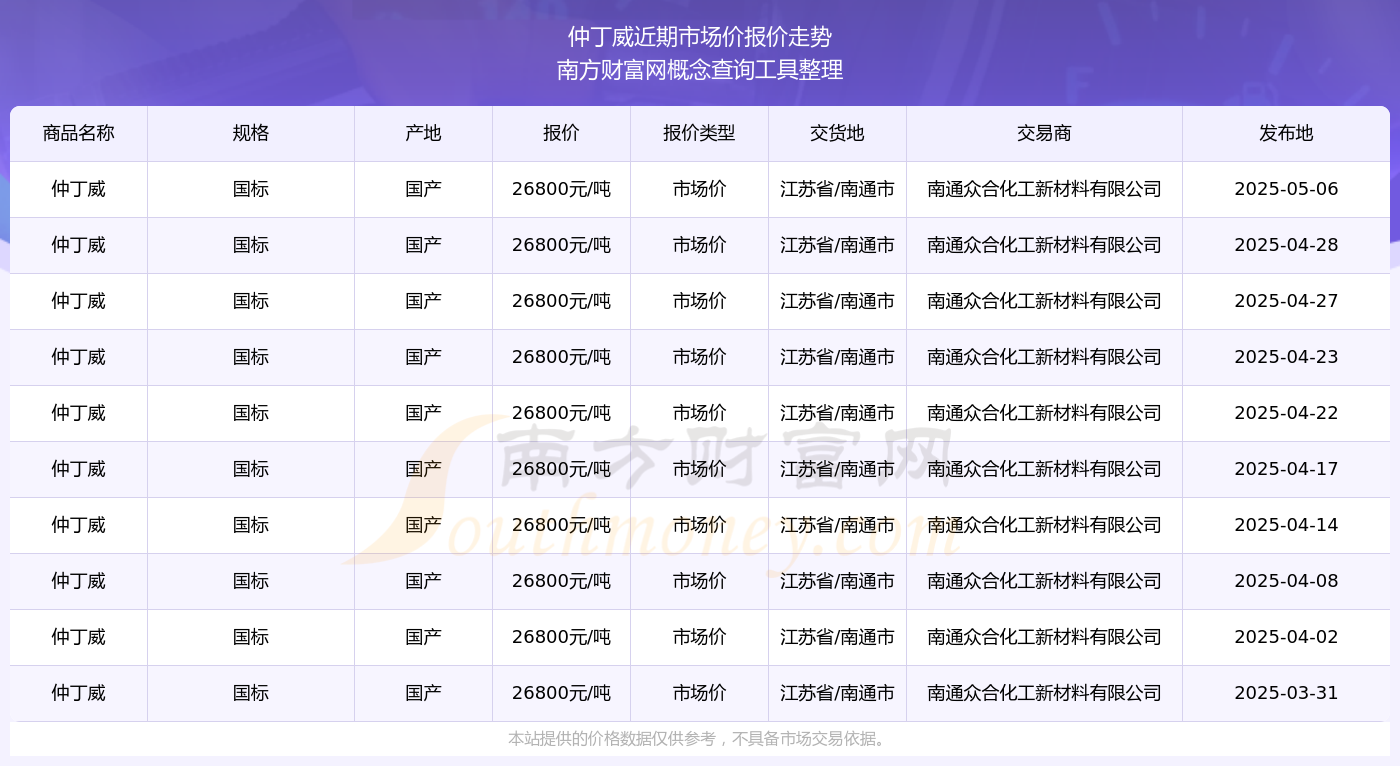Click 江苏省/南通市 in the 2025-04-27 row
The image size is (1400, 766).
click(x=837, y=301)
